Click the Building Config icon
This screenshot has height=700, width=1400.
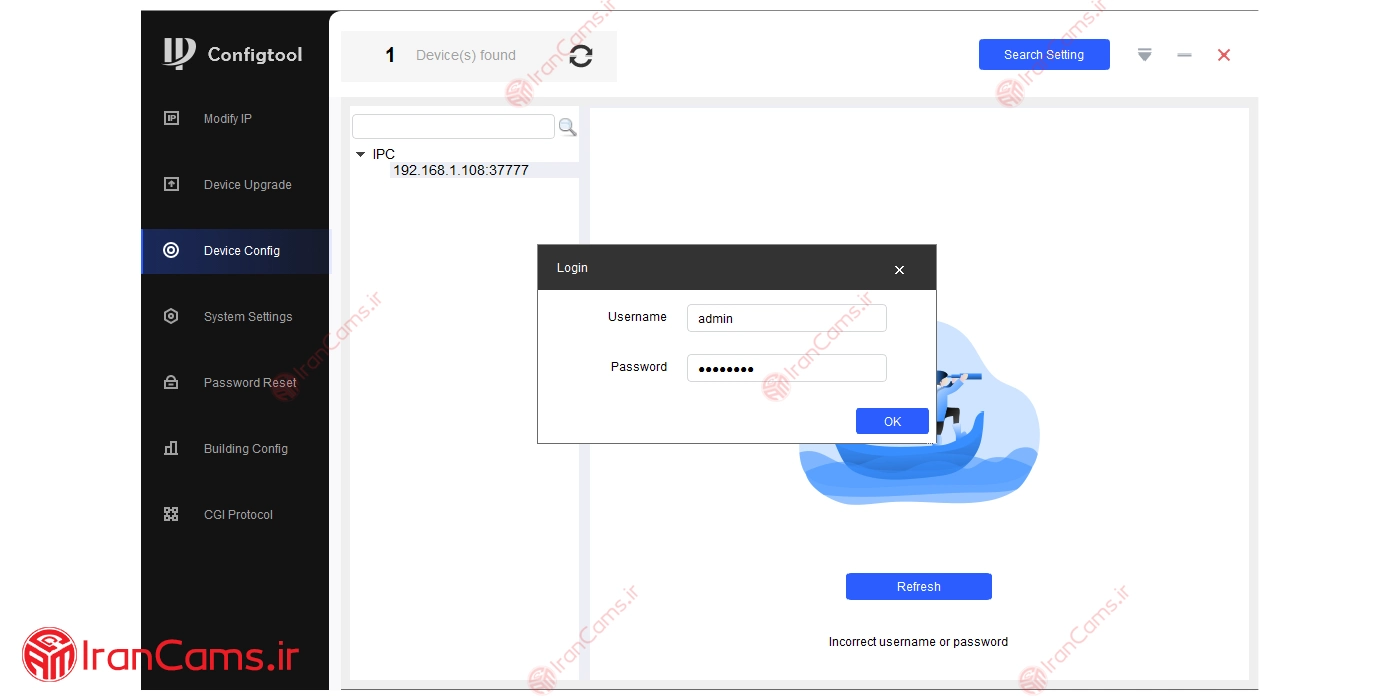click(x=171, y=448)
